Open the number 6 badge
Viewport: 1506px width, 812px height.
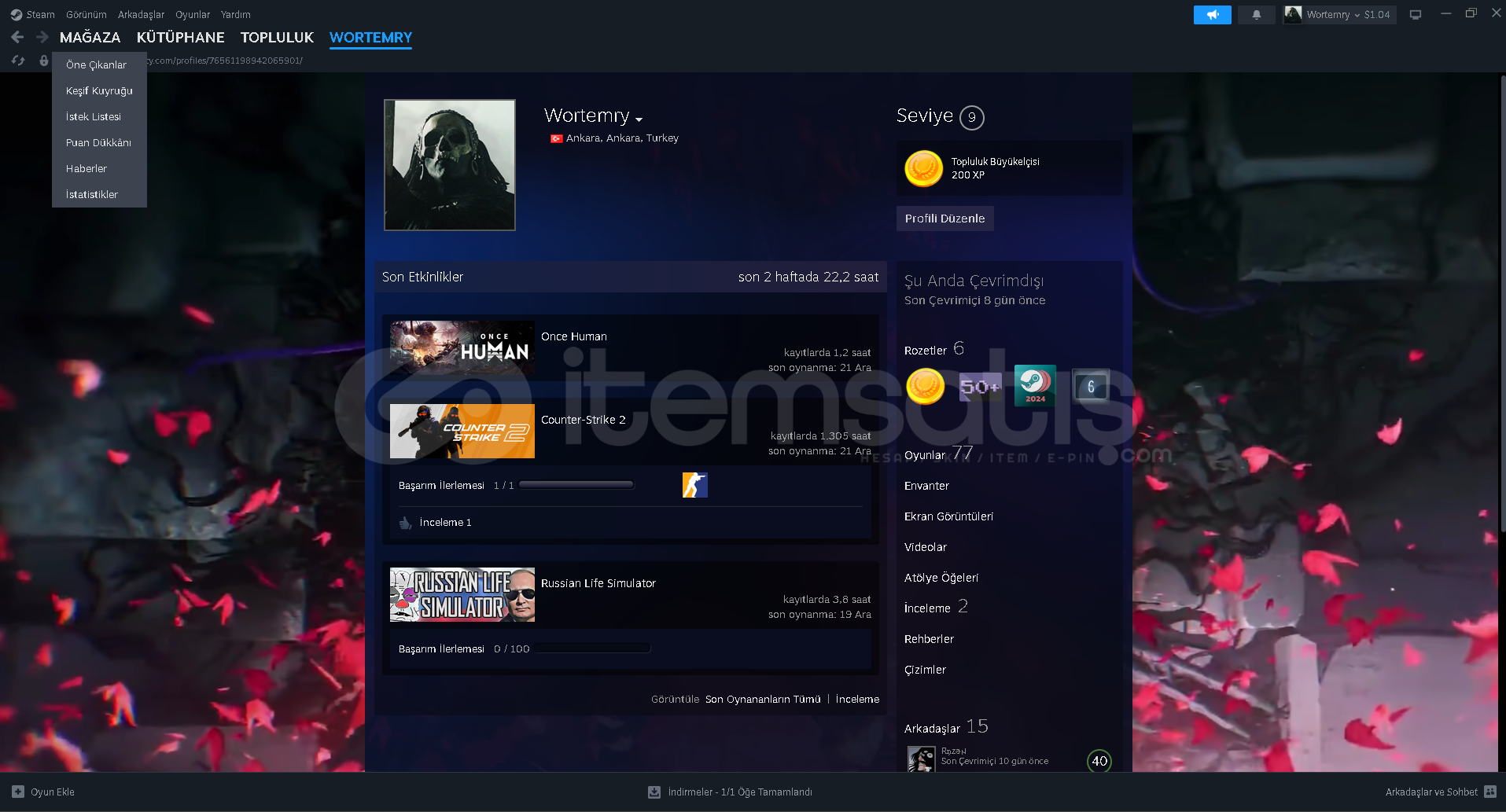coord(1091,386)
